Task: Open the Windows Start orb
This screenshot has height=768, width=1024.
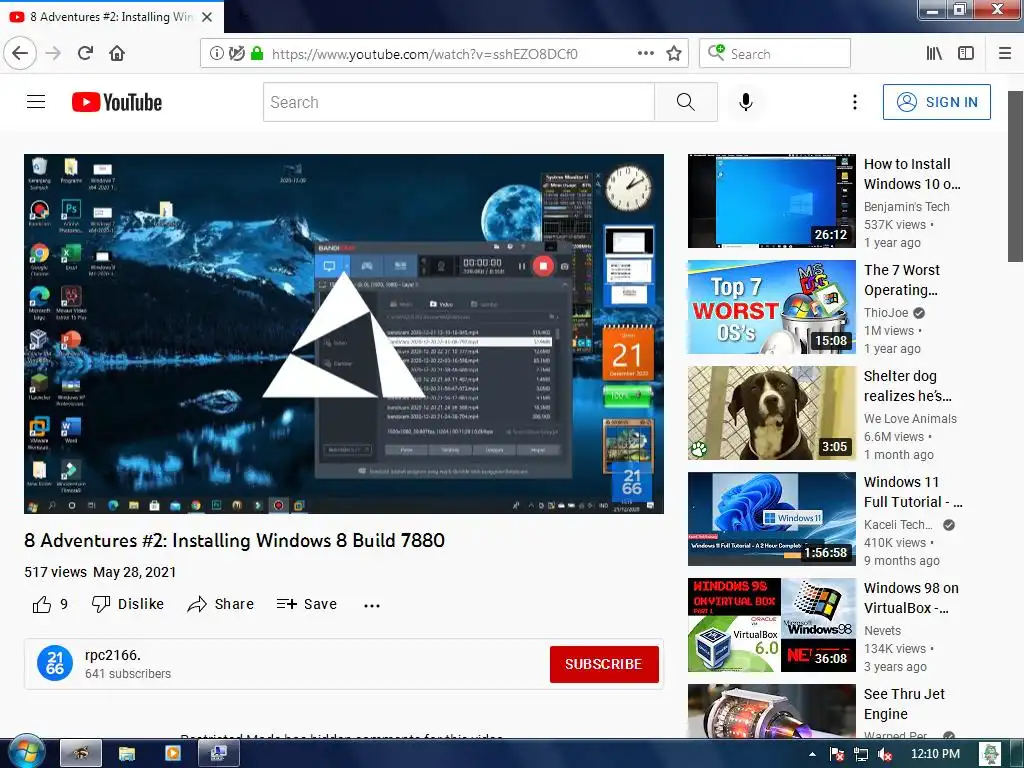Action: pyautogui.click(x=26, y=753)
